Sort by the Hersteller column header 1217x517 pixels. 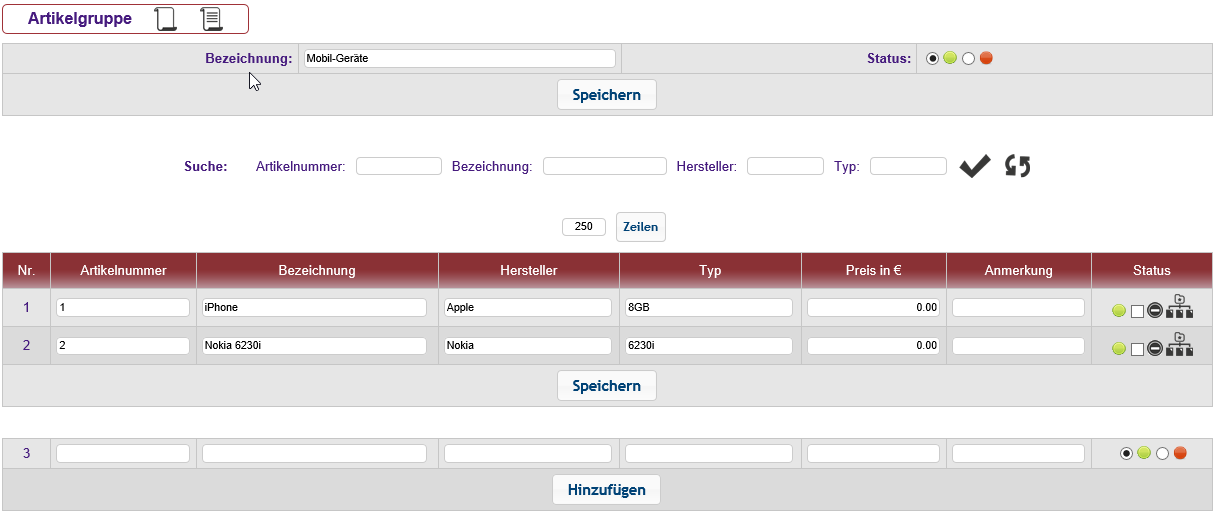click(528, 270)
